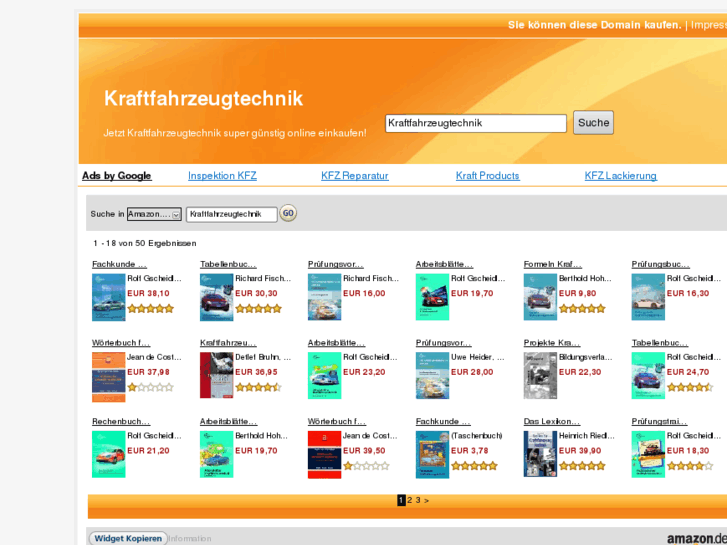
Task: Click the Bildungsverla... author text
Action: (x=585, y=357)
